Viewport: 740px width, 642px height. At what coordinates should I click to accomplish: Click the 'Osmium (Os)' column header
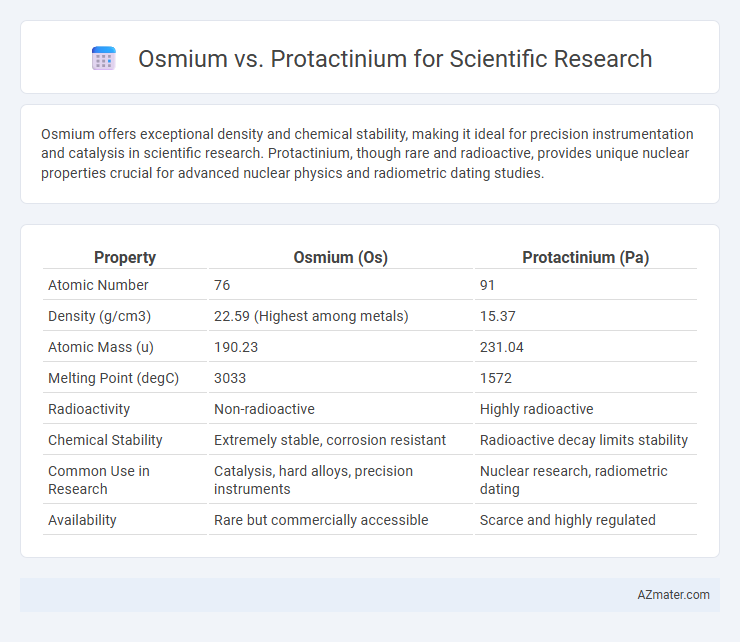tap(340, 257)
